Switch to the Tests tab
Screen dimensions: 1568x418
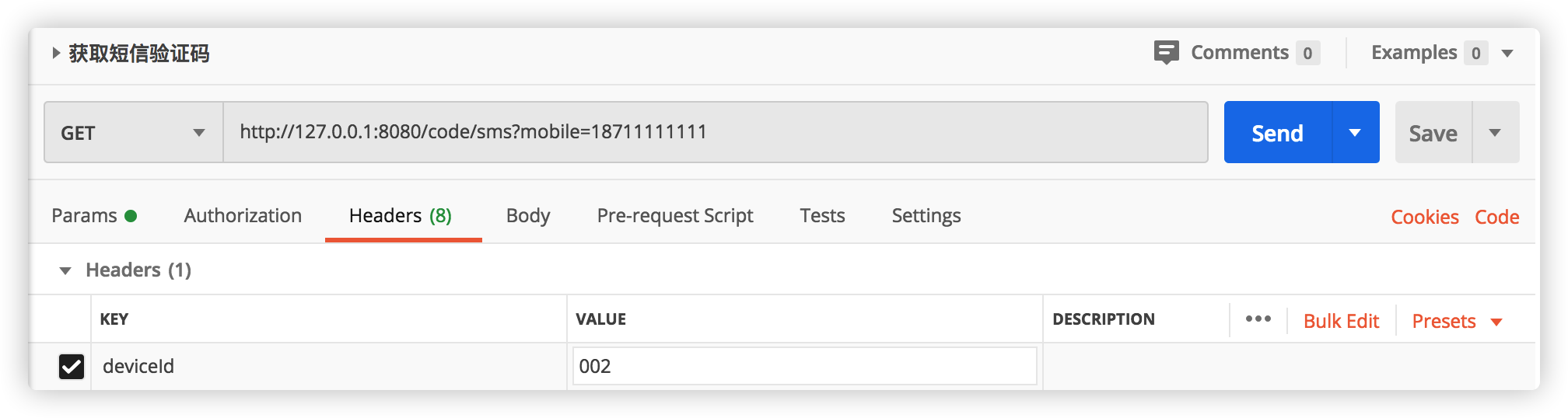[x=822, y=216]
